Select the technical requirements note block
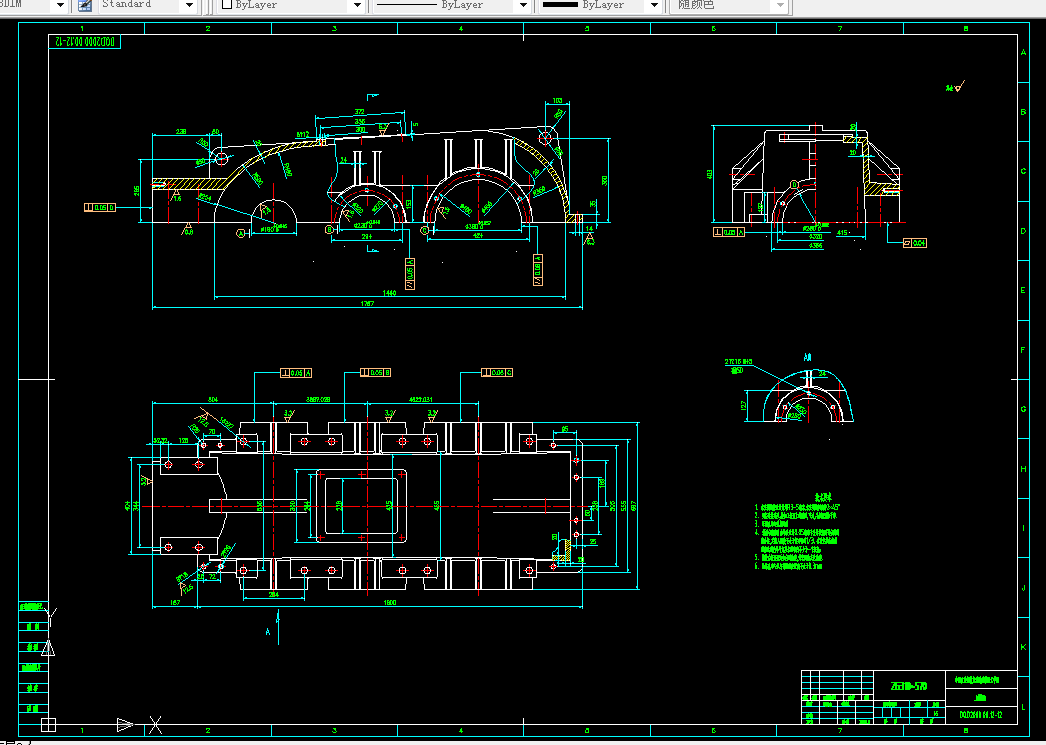Viewport: 1046px width, 745px height. point(797,532)
